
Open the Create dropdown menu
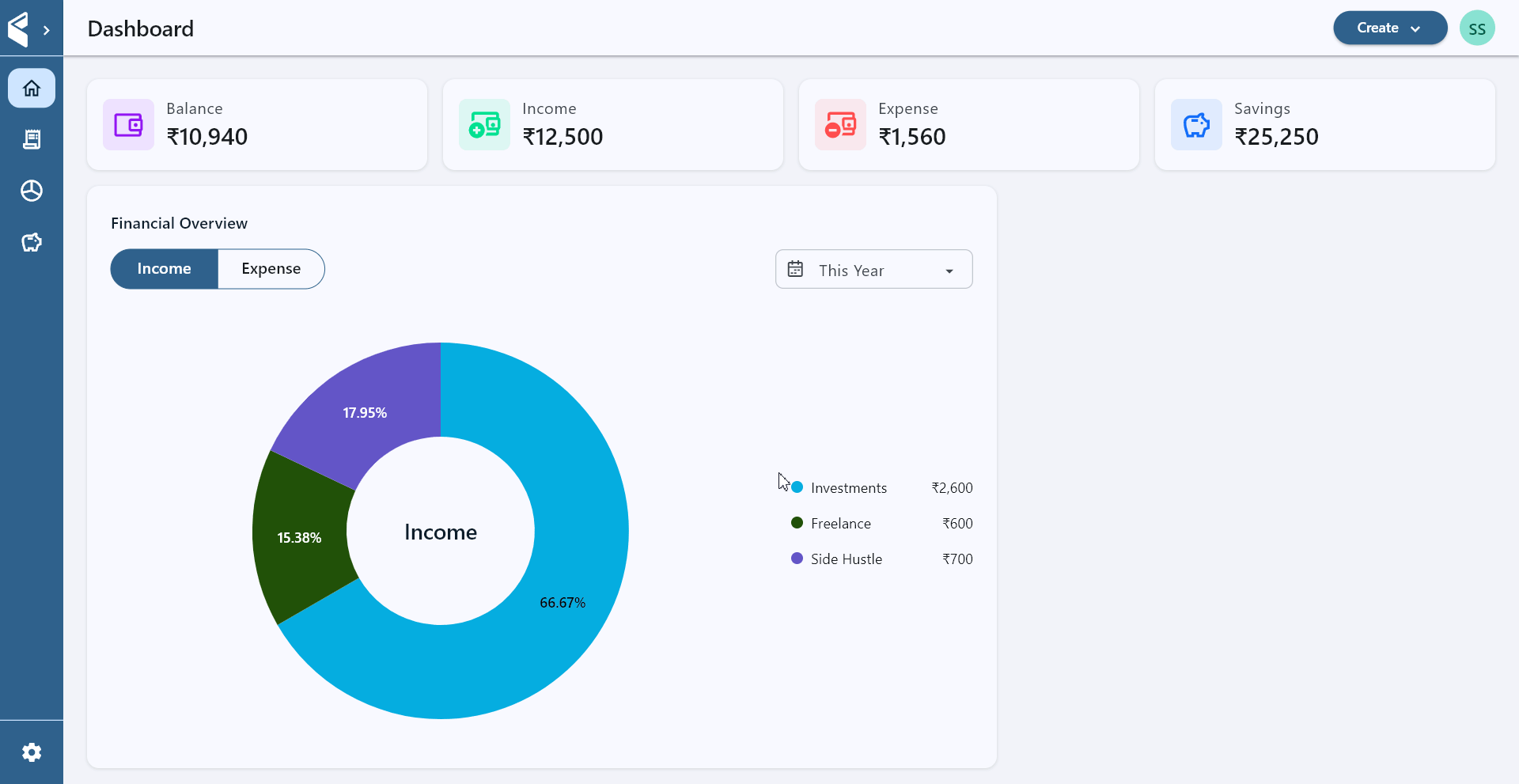click(1389, 28)
